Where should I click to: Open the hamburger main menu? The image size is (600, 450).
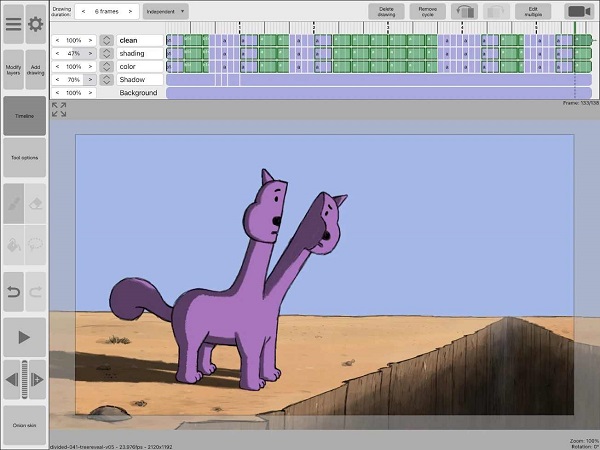[13, 24]
